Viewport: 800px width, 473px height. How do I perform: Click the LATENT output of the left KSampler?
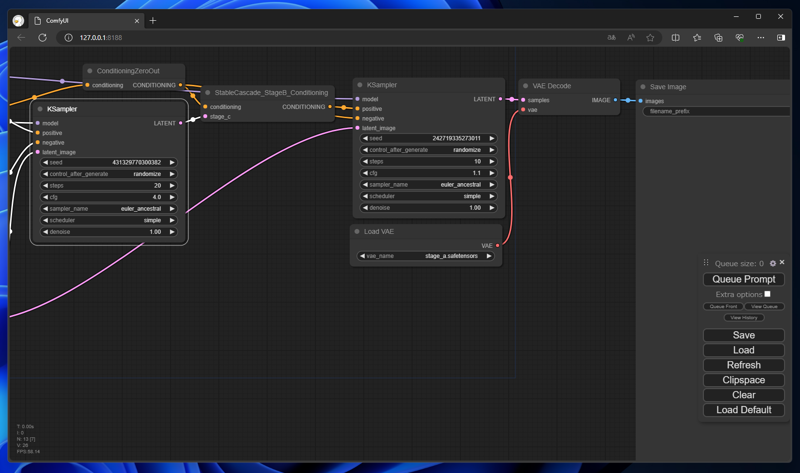[181, 123]
